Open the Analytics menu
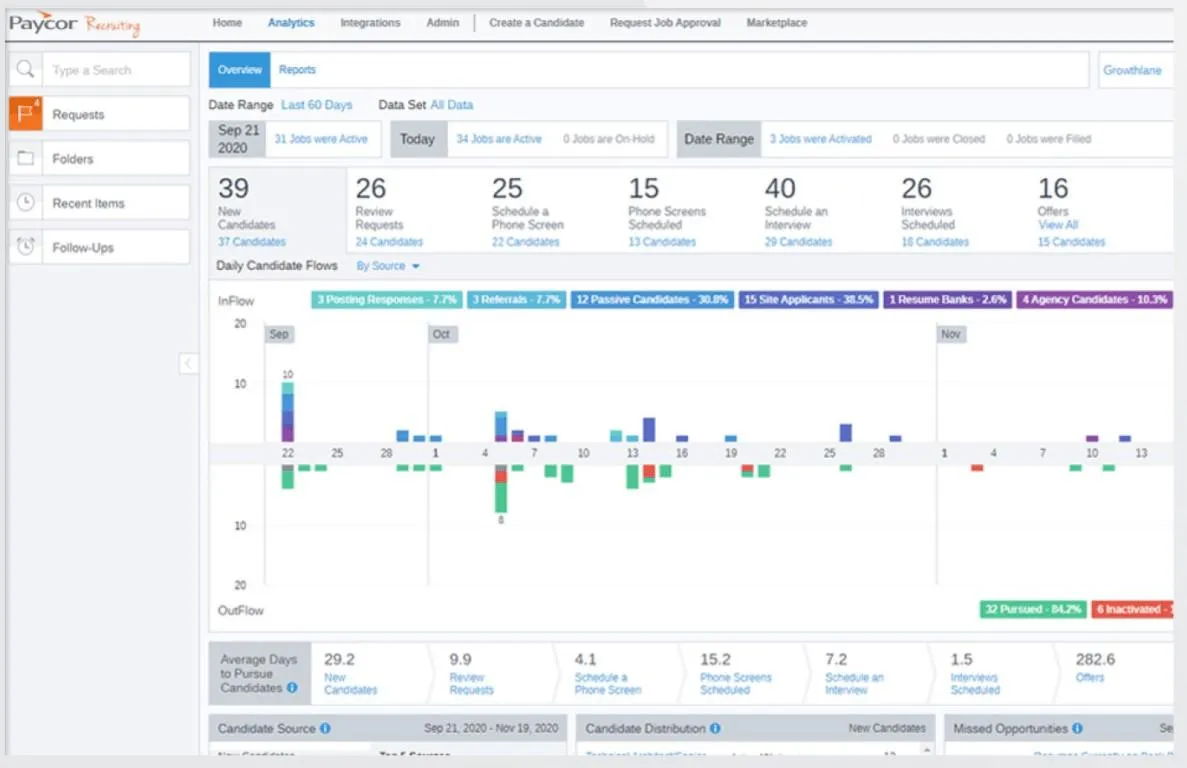 tap(291, 23)
